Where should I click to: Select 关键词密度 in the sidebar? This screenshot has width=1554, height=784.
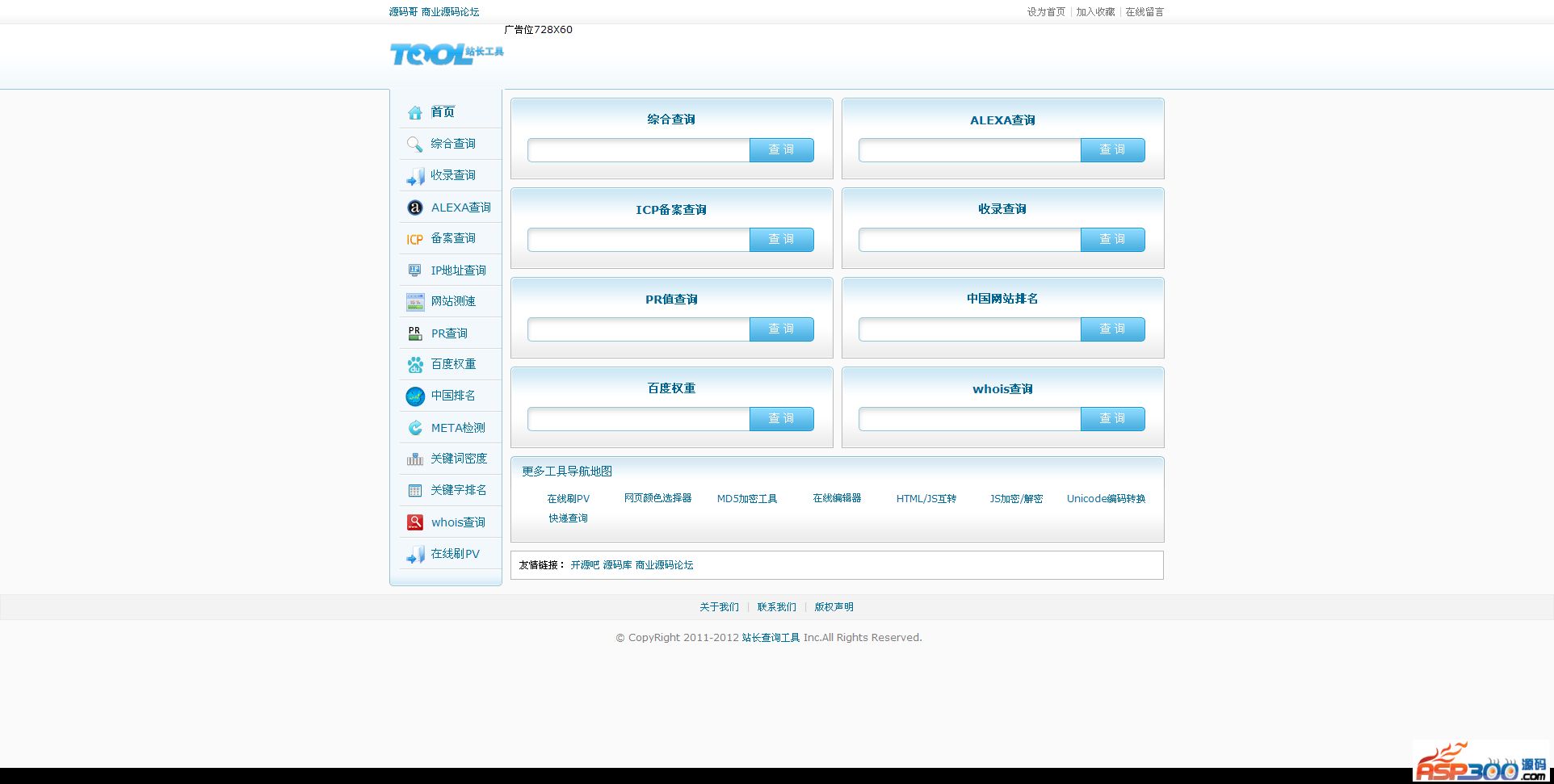click(459, 459)
